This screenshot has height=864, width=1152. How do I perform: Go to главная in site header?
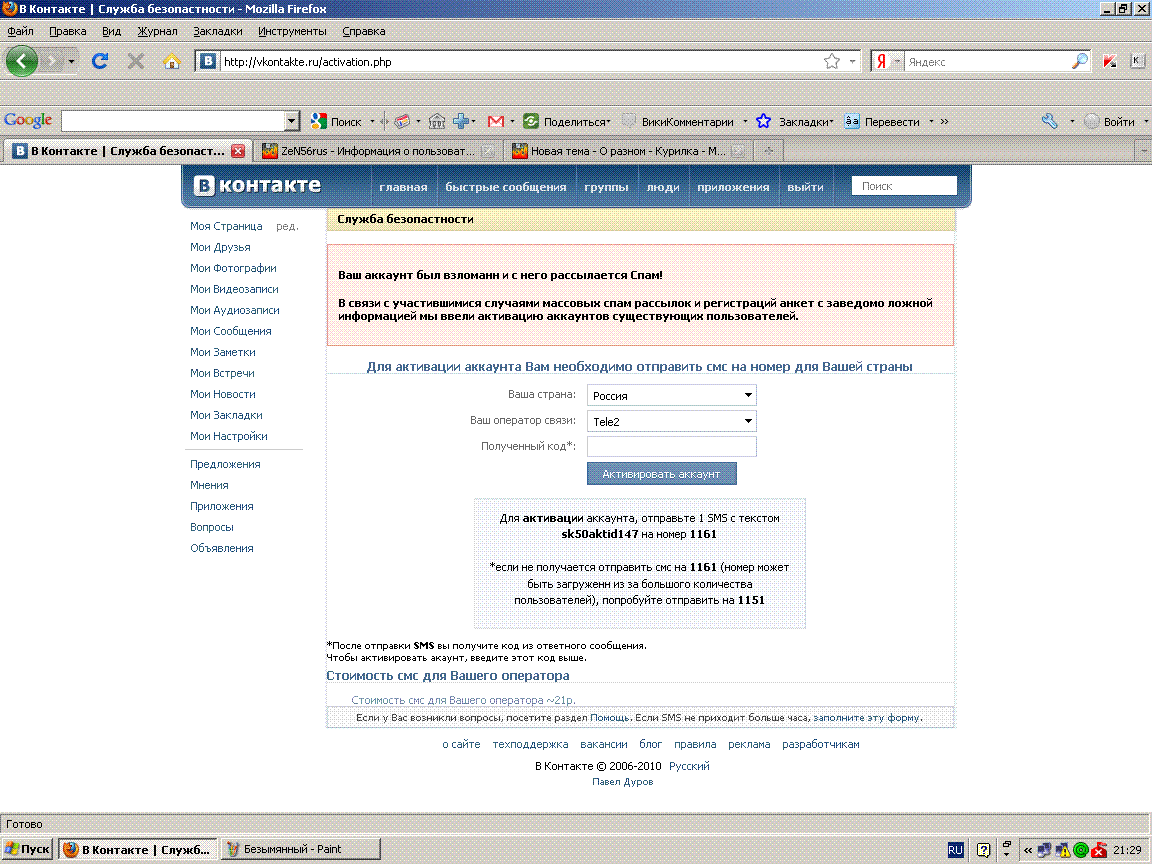(x=403, y=187)
